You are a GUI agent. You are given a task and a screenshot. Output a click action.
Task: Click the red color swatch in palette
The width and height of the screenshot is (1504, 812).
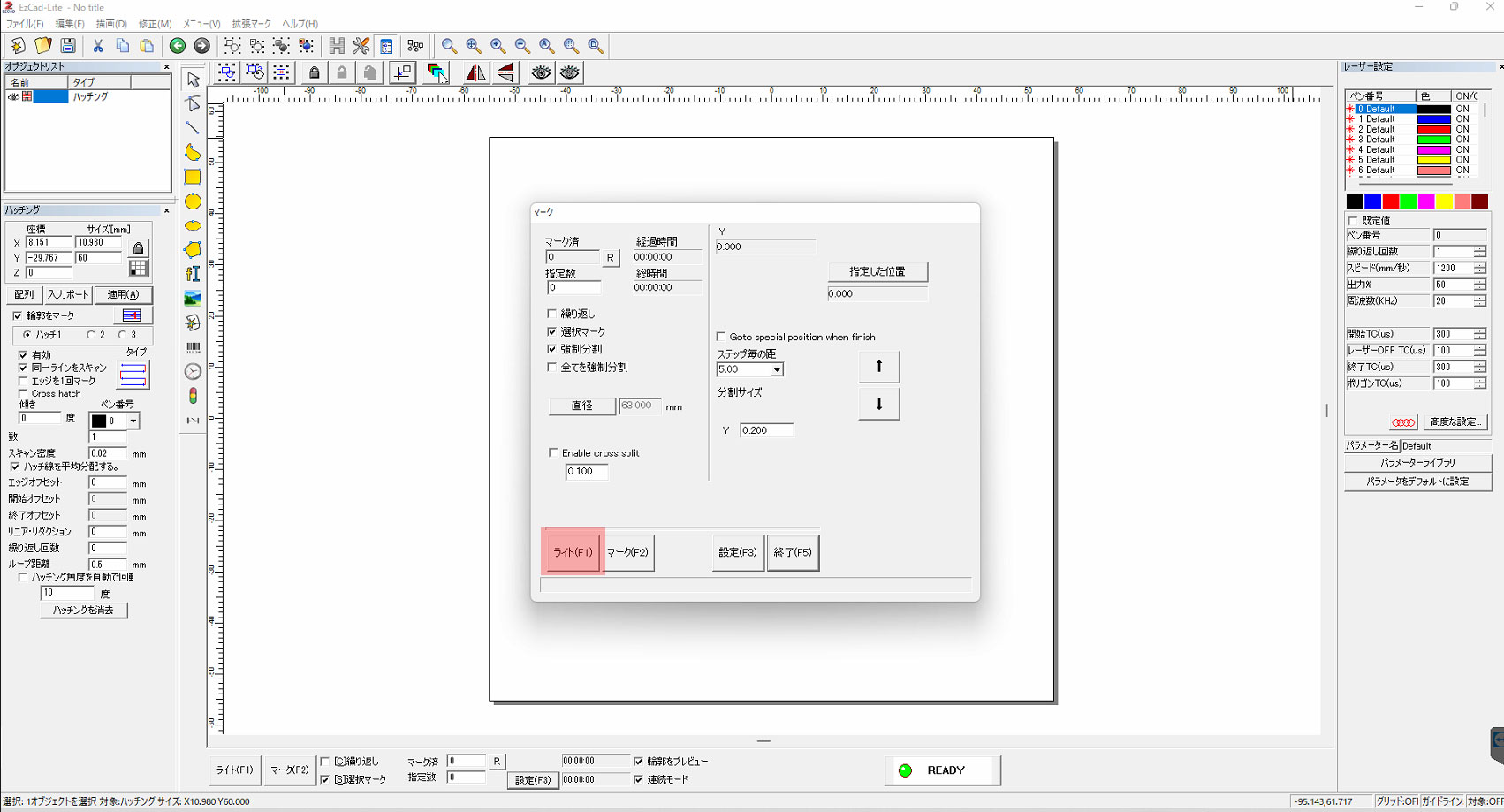pyautogui.click(x=1390, y=202)
